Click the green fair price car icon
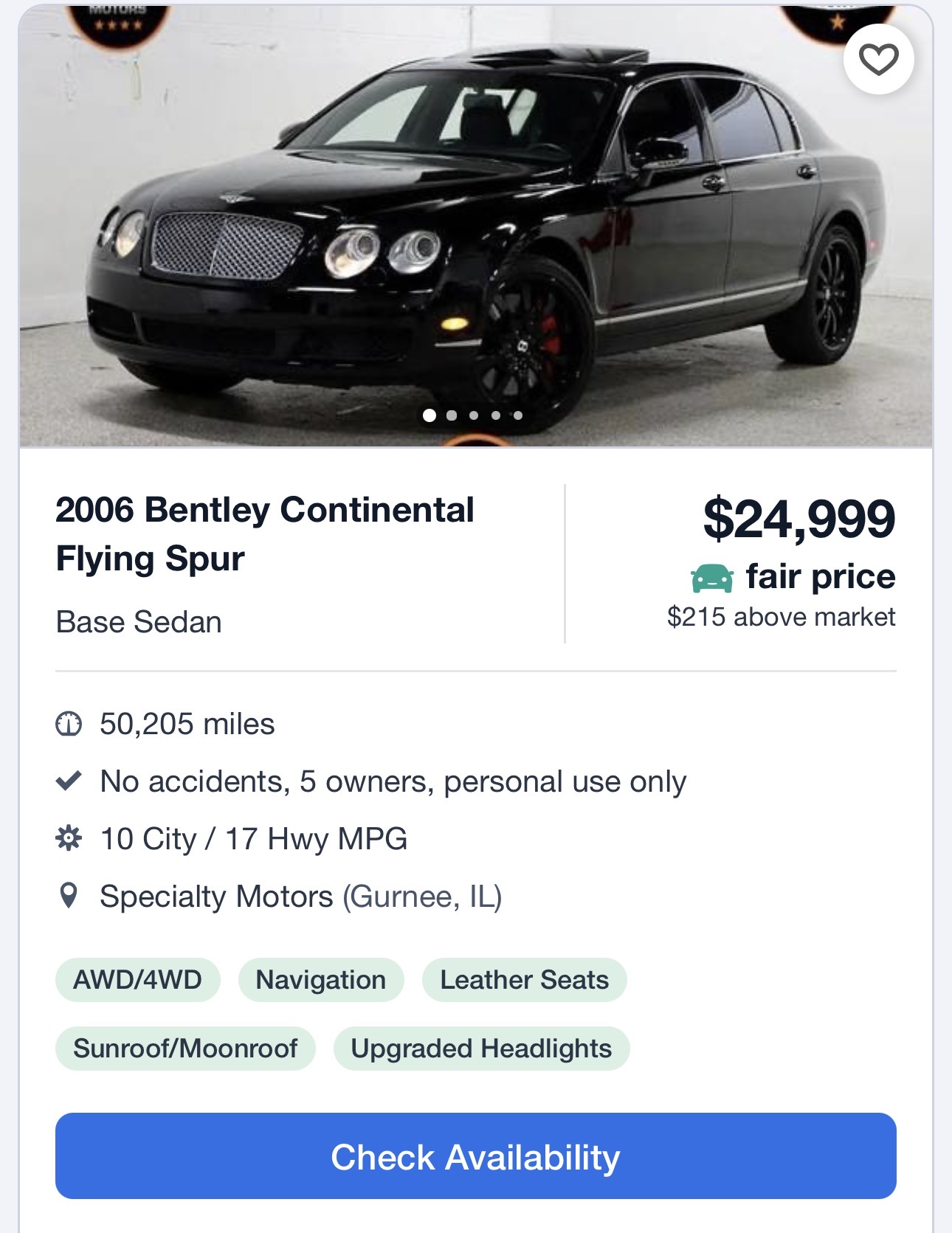 (x=712, y=578)
